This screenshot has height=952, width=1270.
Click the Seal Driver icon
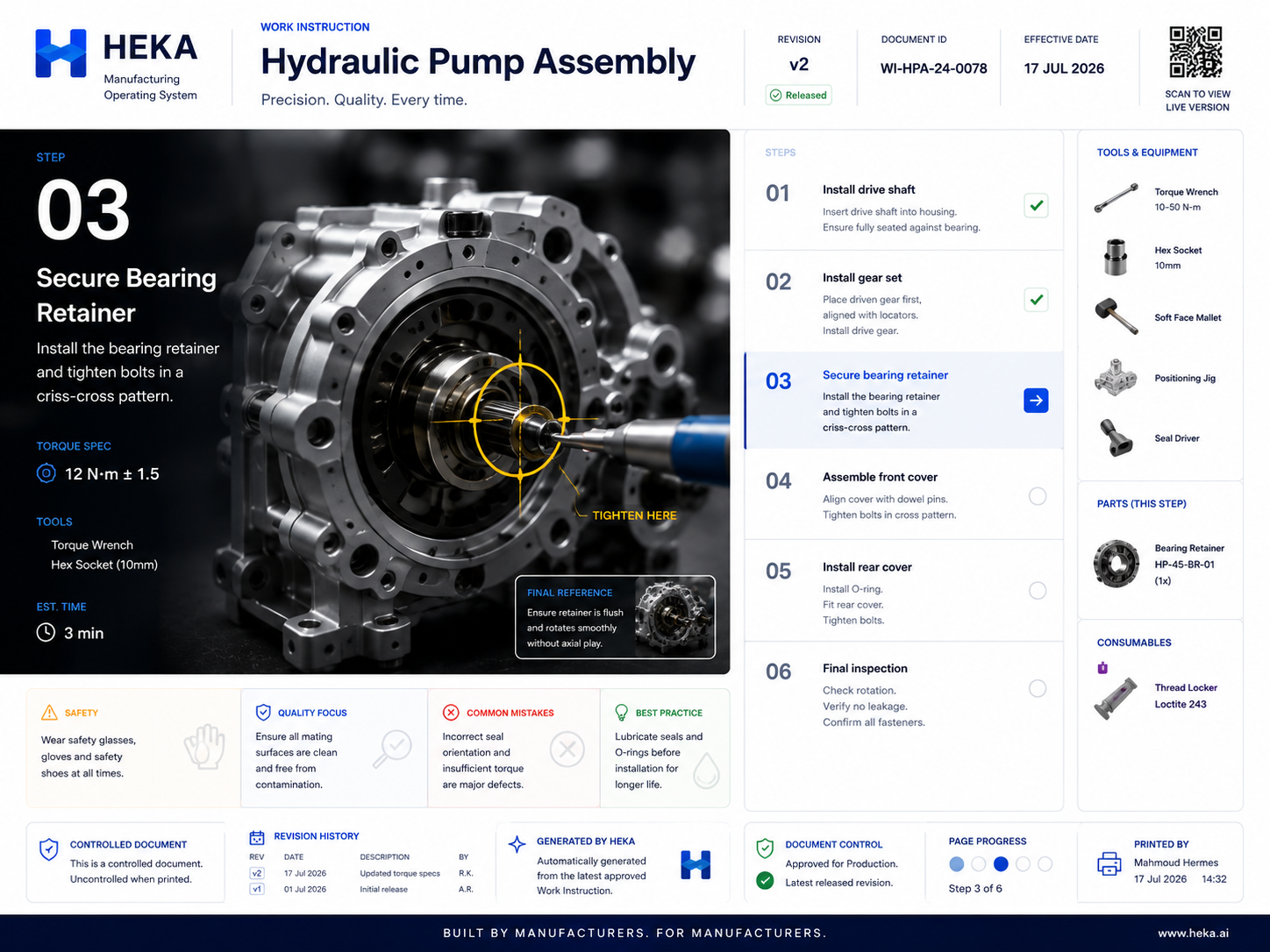[x=1116, y=437]
